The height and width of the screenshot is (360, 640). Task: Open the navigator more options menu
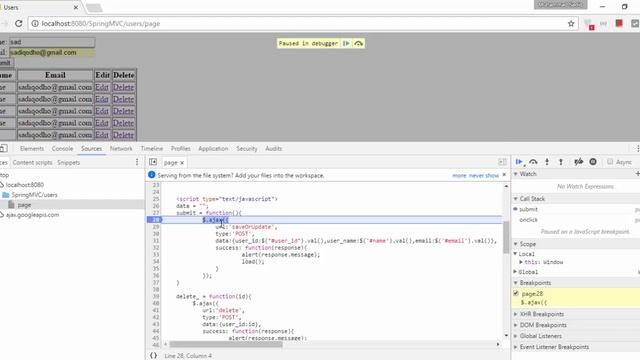click(x=137, y=162)
